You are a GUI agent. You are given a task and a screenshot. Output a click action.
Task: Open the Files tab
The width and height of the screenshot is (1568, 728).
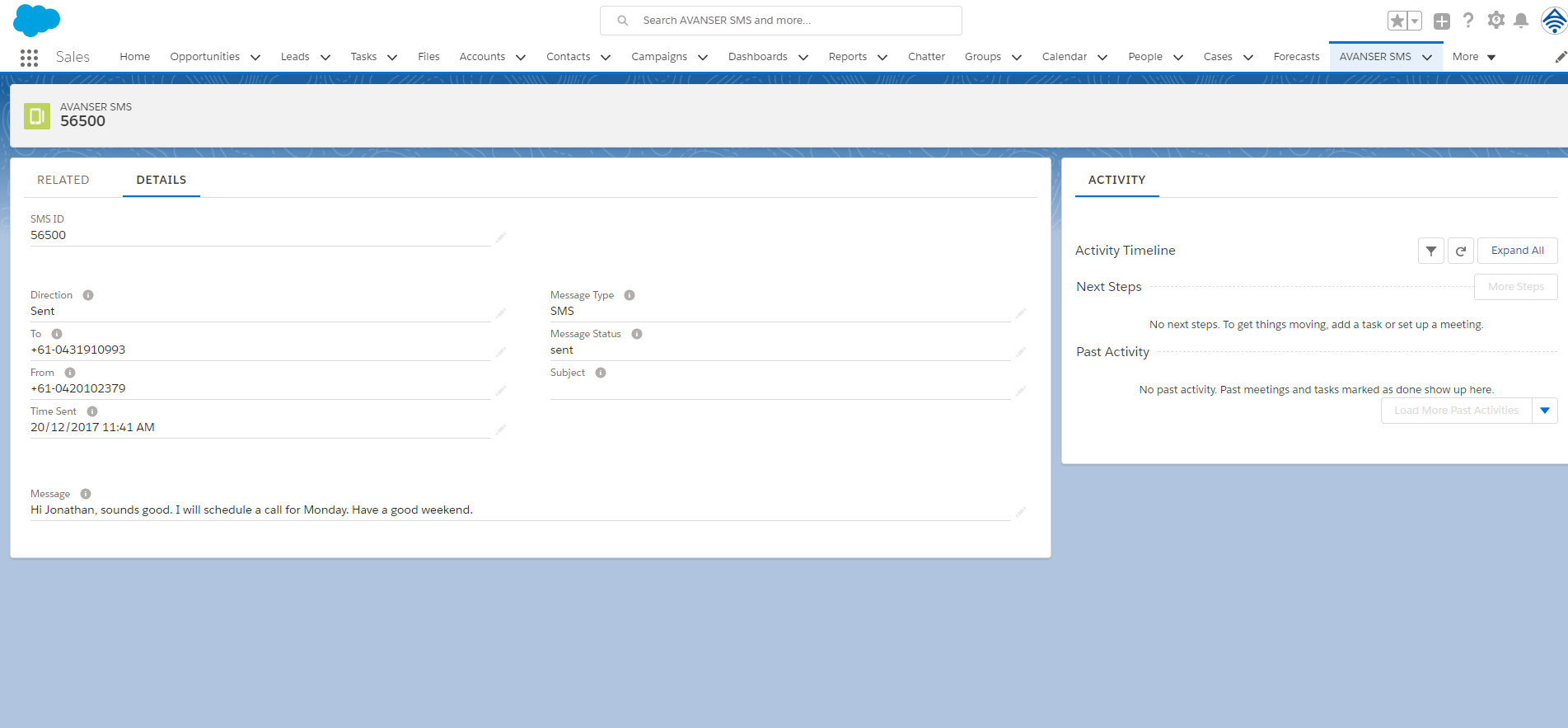428,57
